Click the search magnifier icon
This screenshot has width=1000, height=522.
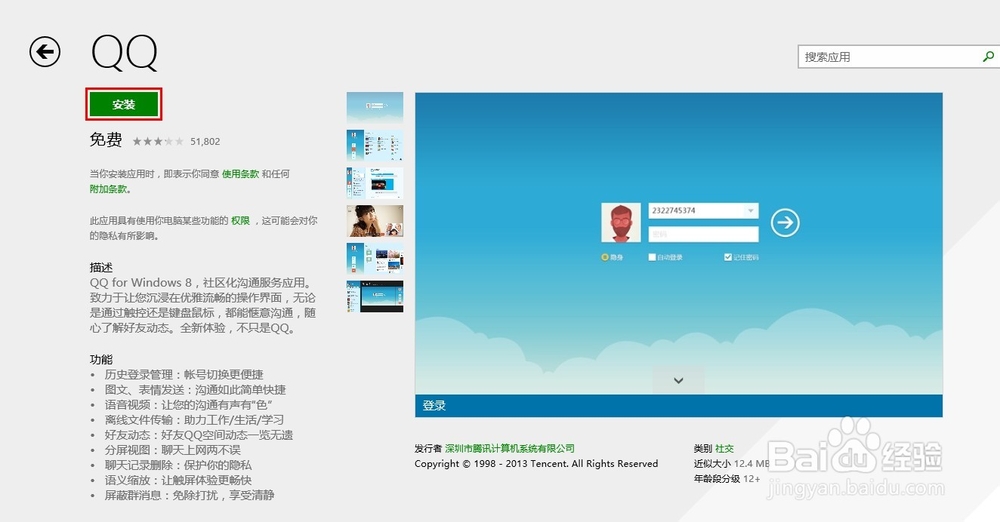pos(988,56)
